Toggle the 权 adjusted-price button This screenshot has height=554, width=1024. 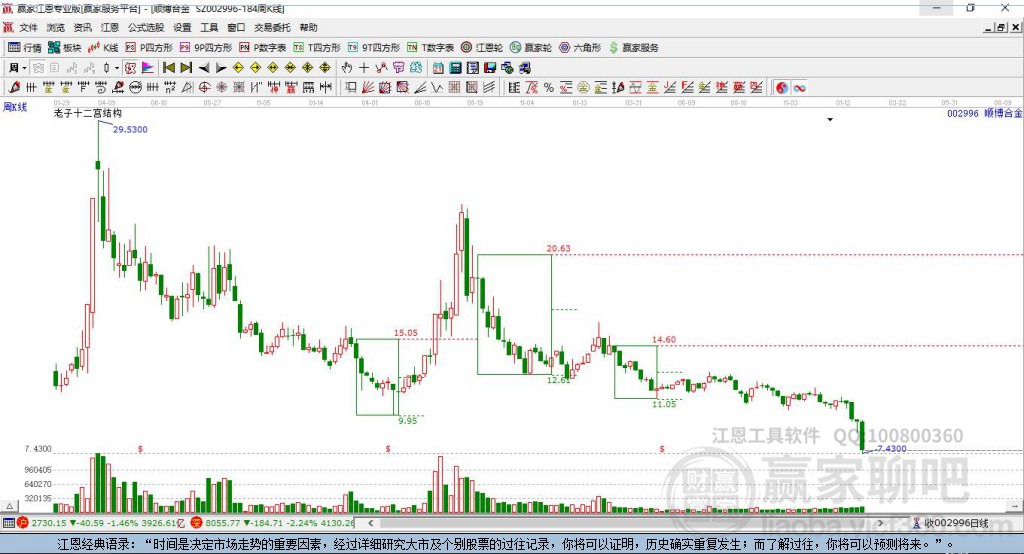click(130, 68)
